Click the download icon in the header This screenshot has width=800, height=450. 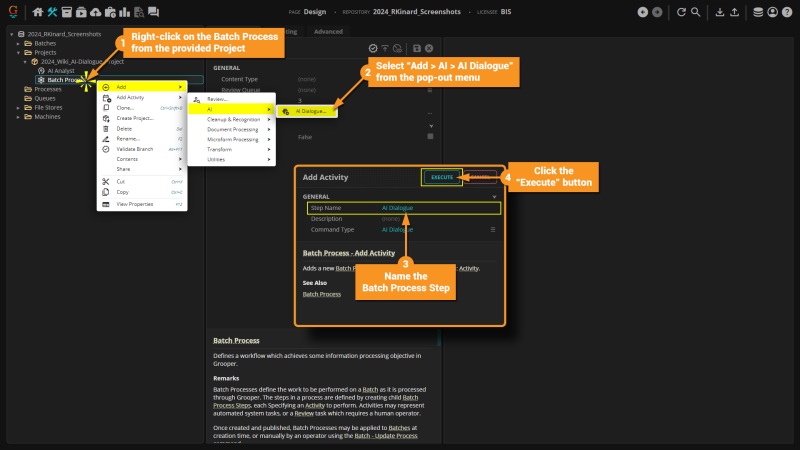[x=719, y=12]
